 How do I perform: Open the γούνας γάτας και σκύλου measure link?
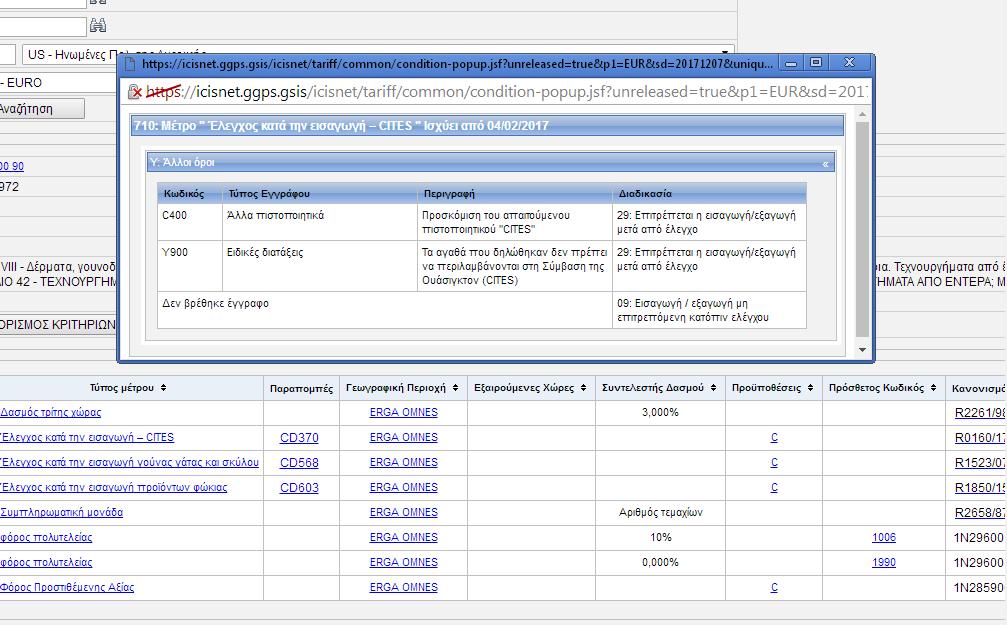pyautogui.click(x=129, y=462)
